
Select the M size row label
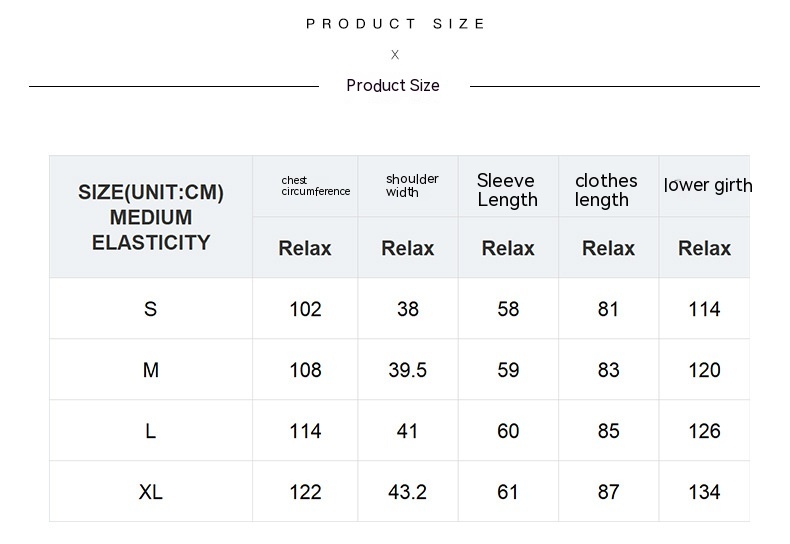pyautogui.click(x=151, y=370)
